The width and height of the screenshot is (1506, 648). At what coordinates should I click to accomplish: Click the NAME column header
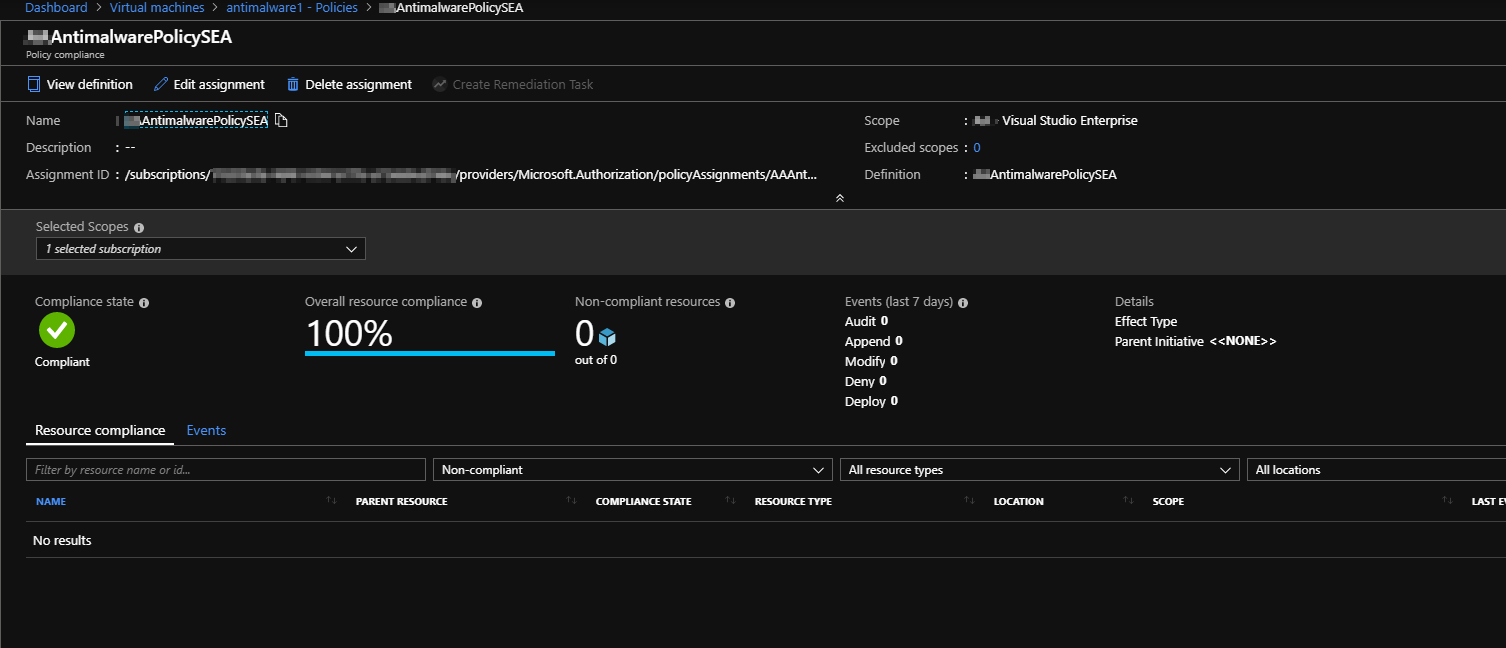coord(51,501)
